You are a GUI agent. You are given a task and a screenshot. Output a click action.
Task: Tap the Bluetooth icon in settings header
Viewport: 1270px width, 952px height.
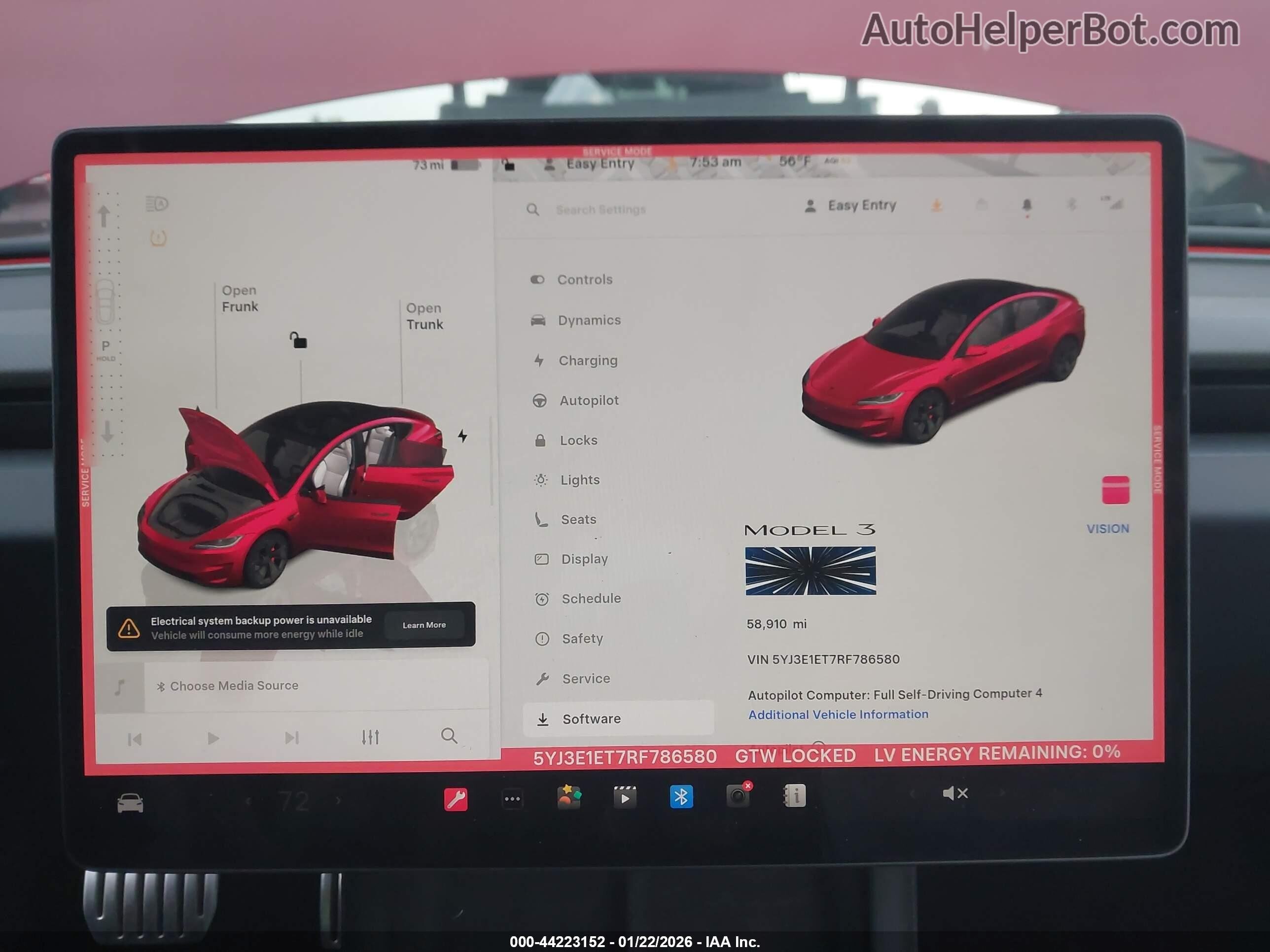point(1071,204)
